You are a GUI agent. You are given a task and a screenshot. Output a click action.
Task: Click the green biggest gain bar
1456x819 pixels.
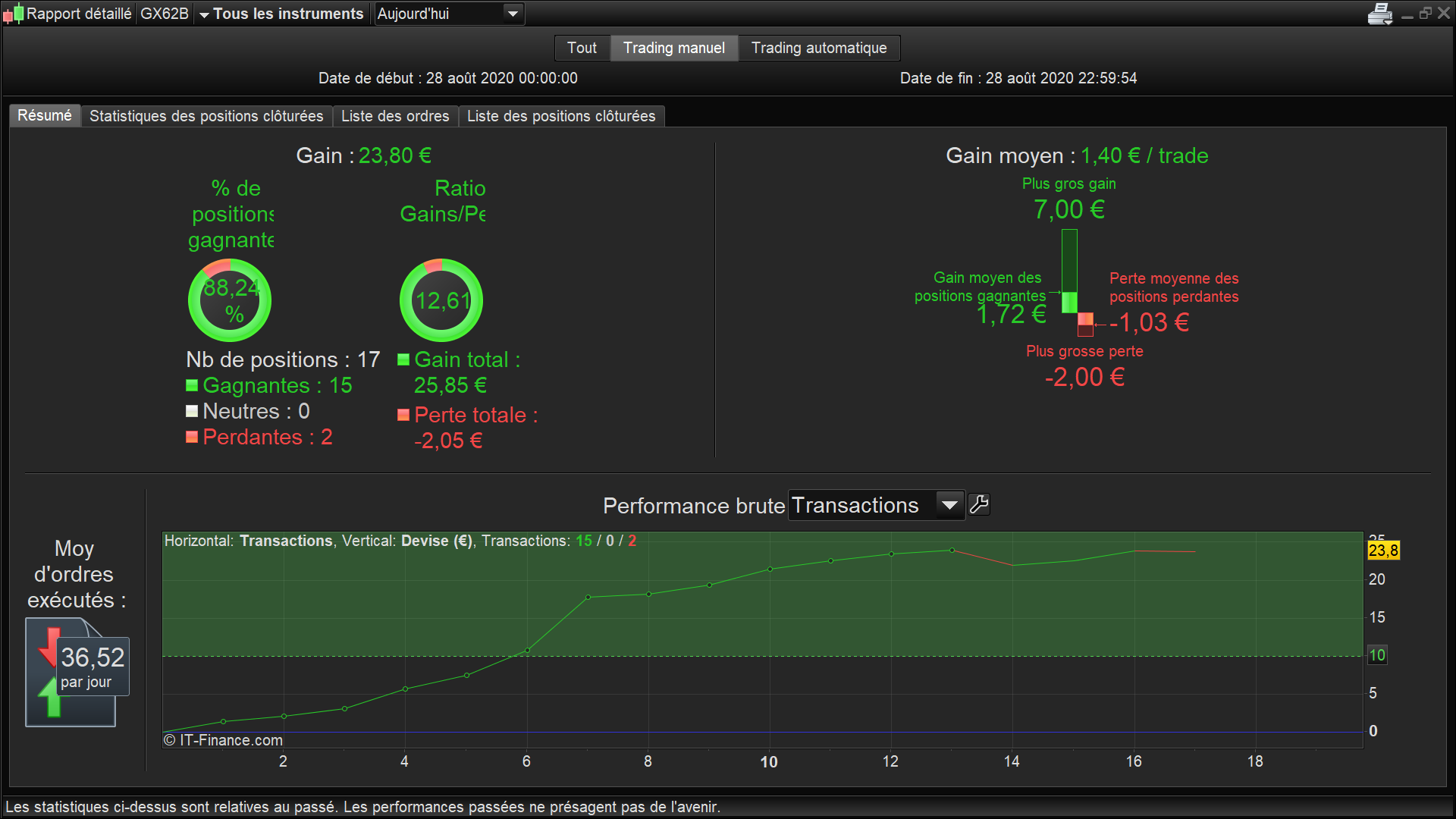point(1069,269)
